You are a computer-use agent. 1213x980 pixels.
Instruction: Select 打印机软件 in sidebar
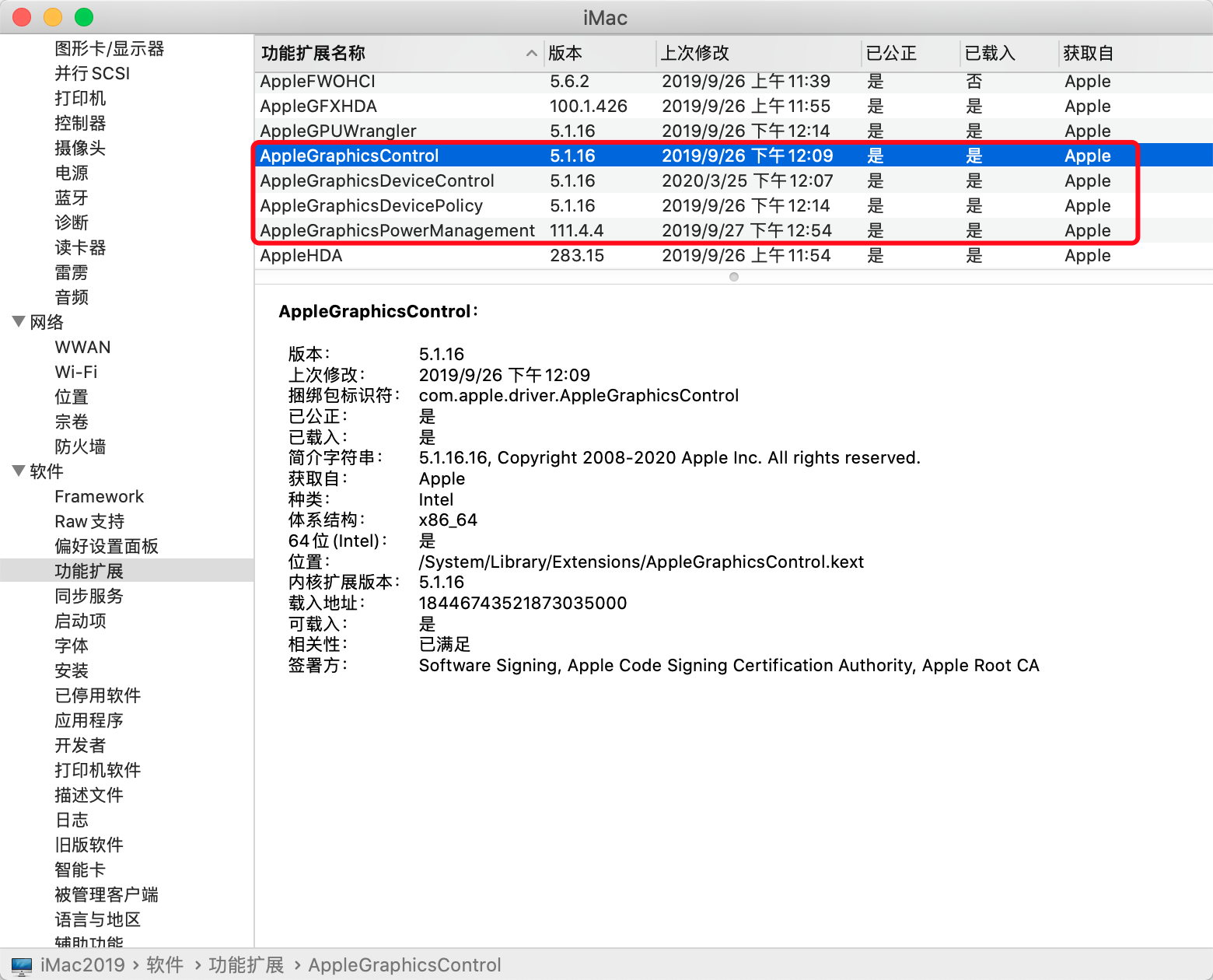98,770
